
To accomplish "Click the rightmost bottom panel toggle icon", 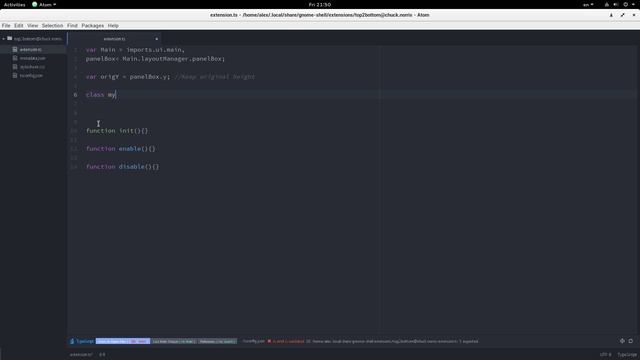I will point(631,341).
